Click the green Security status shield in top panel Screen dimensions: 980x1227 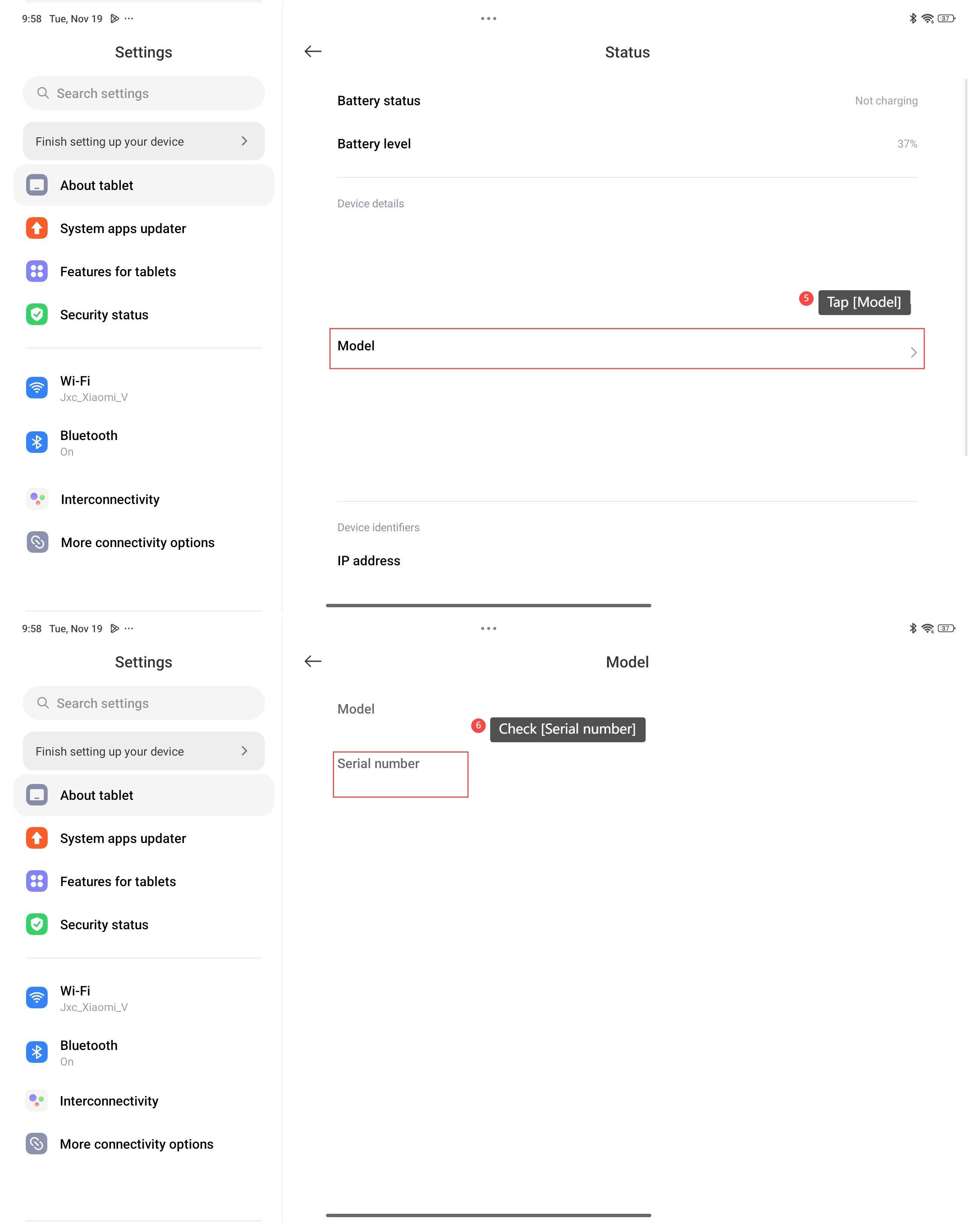37,315
